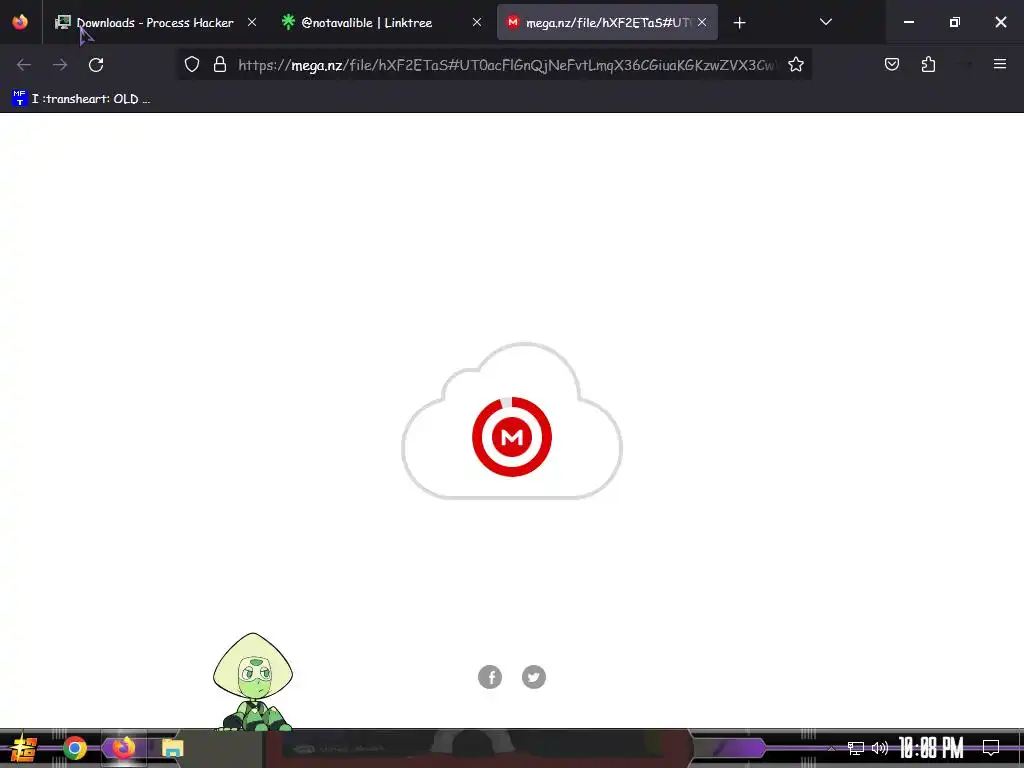Image resolution: width=1024 pixels, height=768 pixels.
Task: Click Firefox icon on taskbar
Action: click(x=123, y=748)
